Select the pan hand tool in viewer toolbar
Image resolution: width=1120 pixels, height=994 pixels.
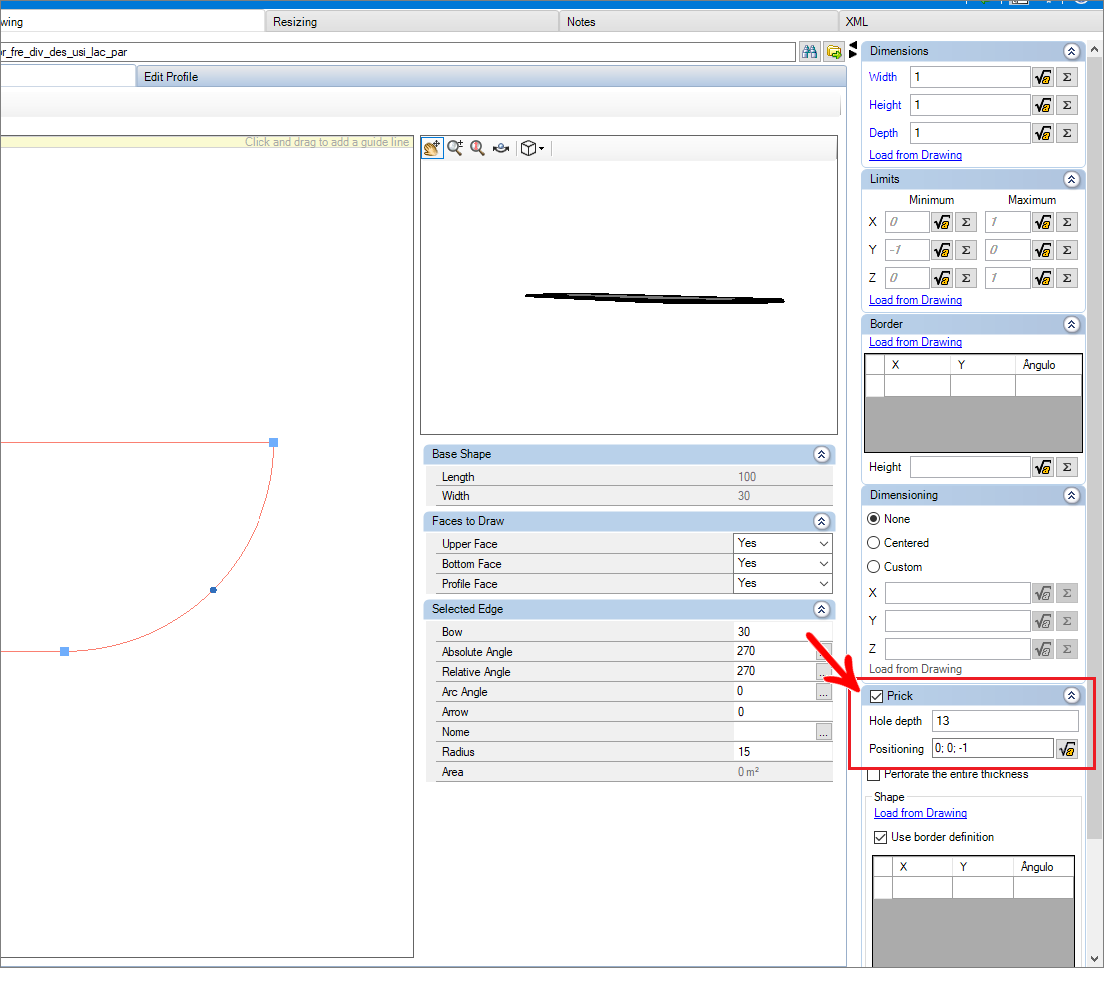(x=432, y=149)
